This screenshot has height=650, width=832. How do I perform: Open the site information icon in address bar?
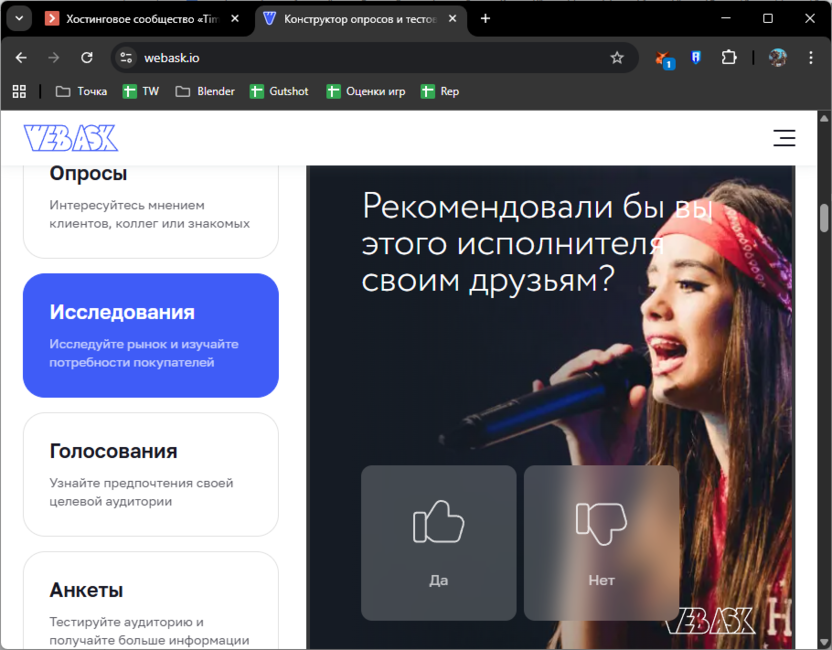tap(127, 59)
